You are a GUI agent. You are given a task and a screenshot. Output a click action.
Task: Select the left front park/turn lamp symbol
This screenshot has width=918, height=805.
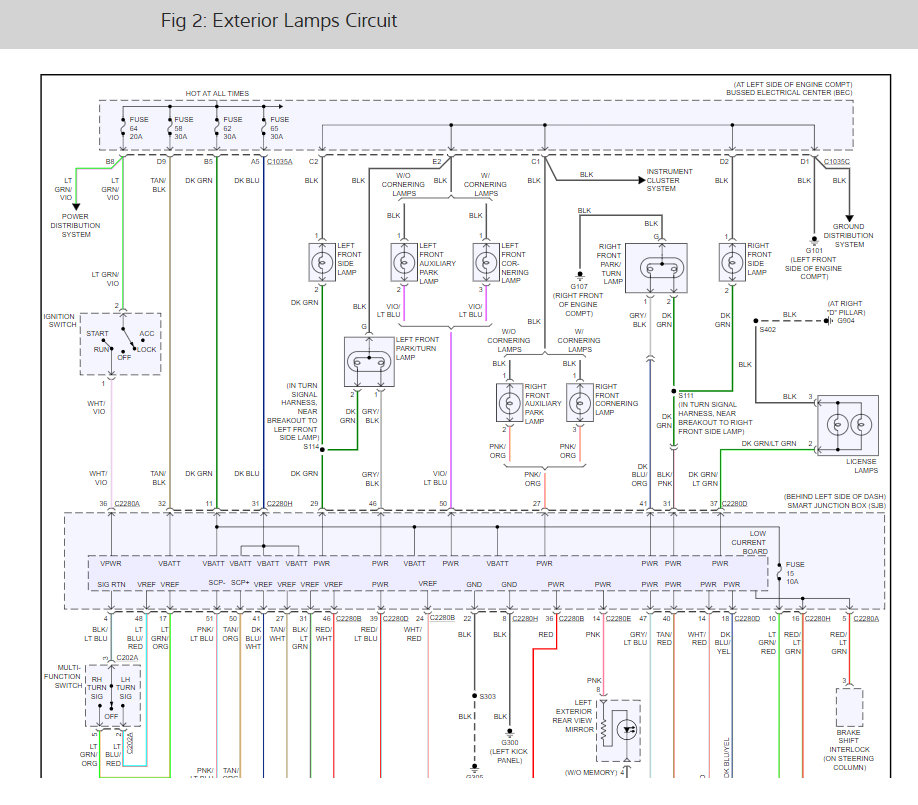(x=369, y=362)
